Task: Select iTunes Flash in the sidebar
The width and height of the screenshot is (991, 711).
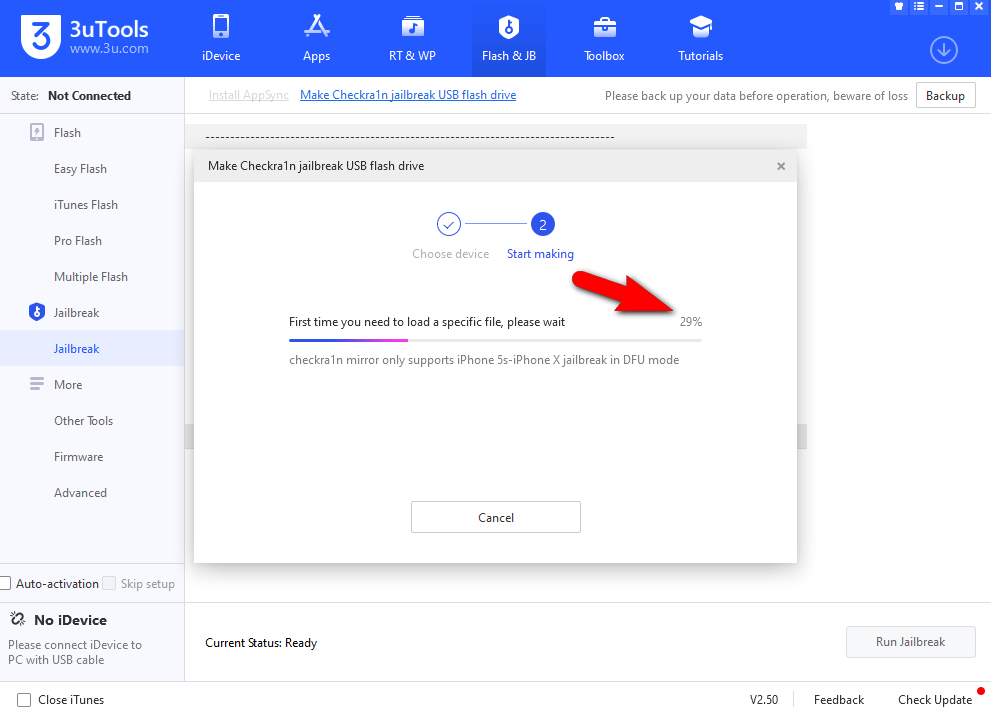Action: (x=86, y=205)
